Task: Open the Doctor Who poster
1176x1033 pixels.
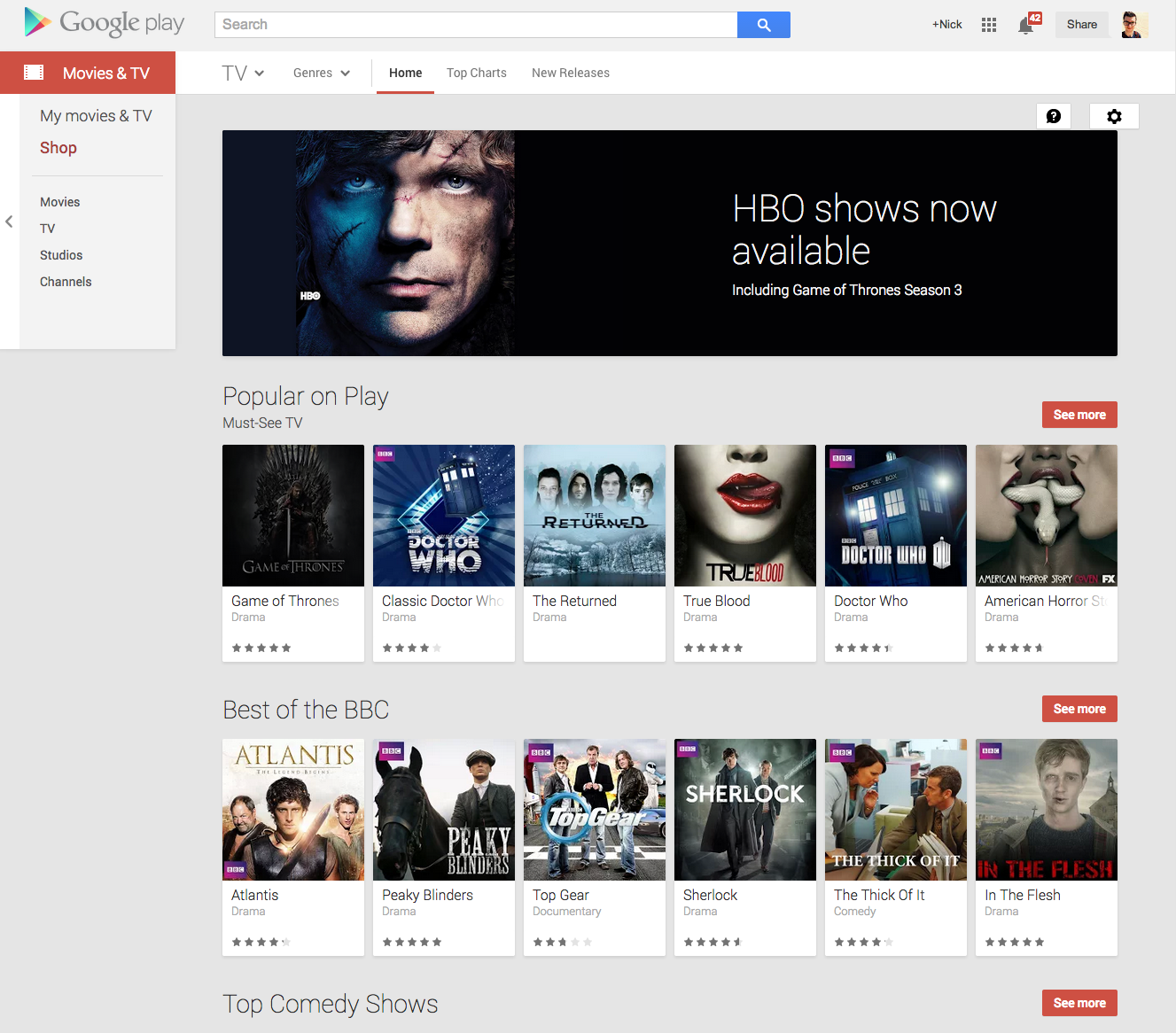Action: pos(896,516)
